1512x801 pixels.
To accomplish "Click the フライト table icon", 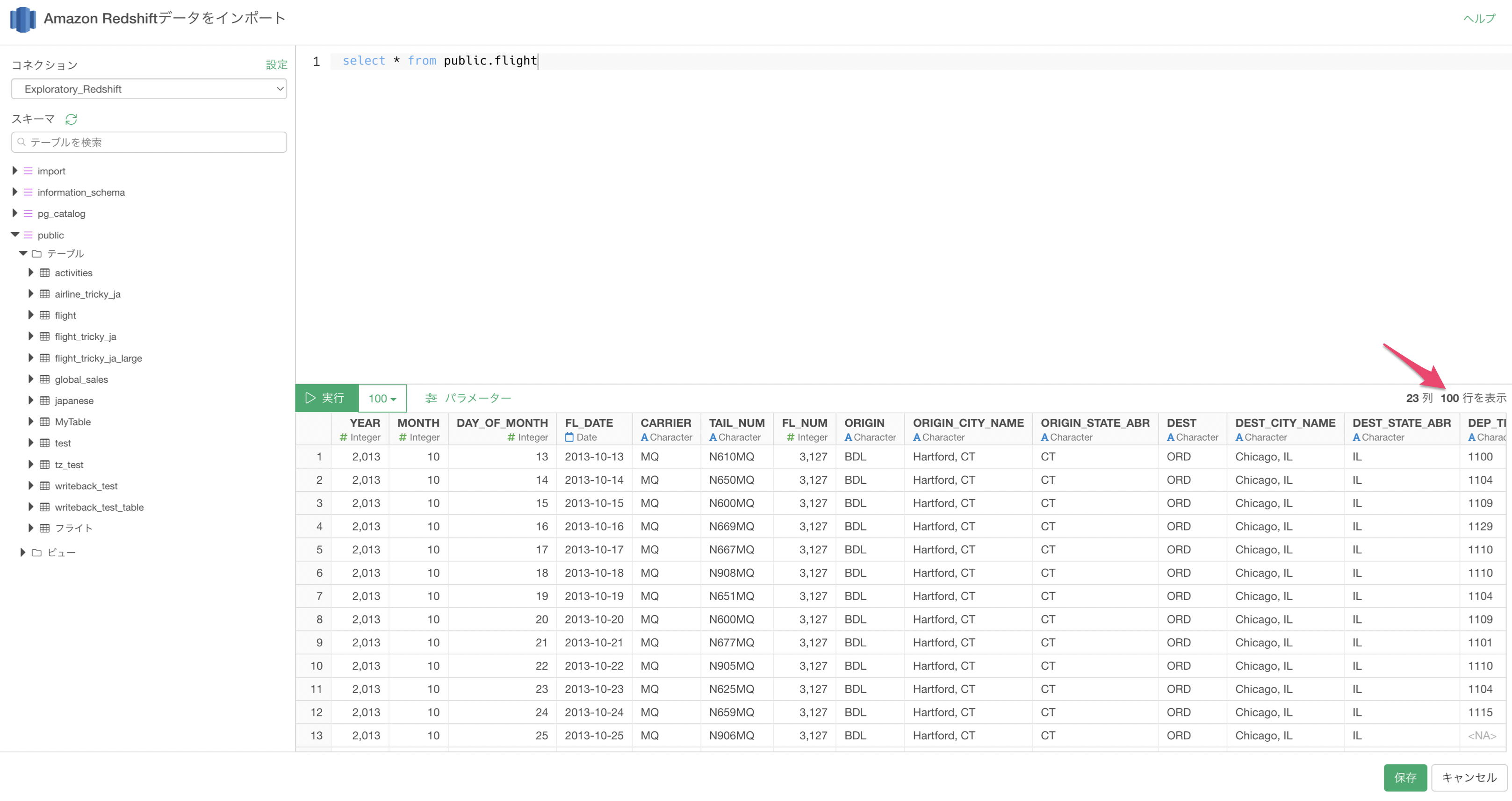I will pos(44,528).
